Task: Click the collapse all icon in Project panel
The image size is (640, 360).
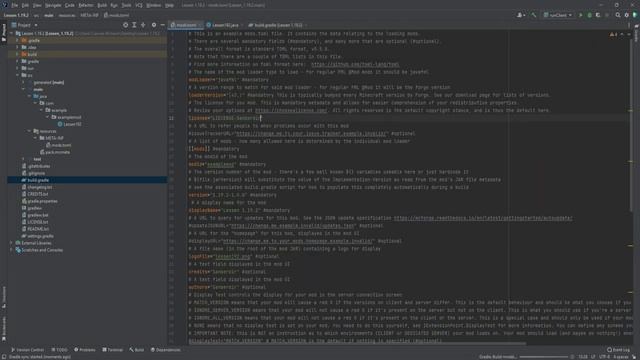Action: 143,25
